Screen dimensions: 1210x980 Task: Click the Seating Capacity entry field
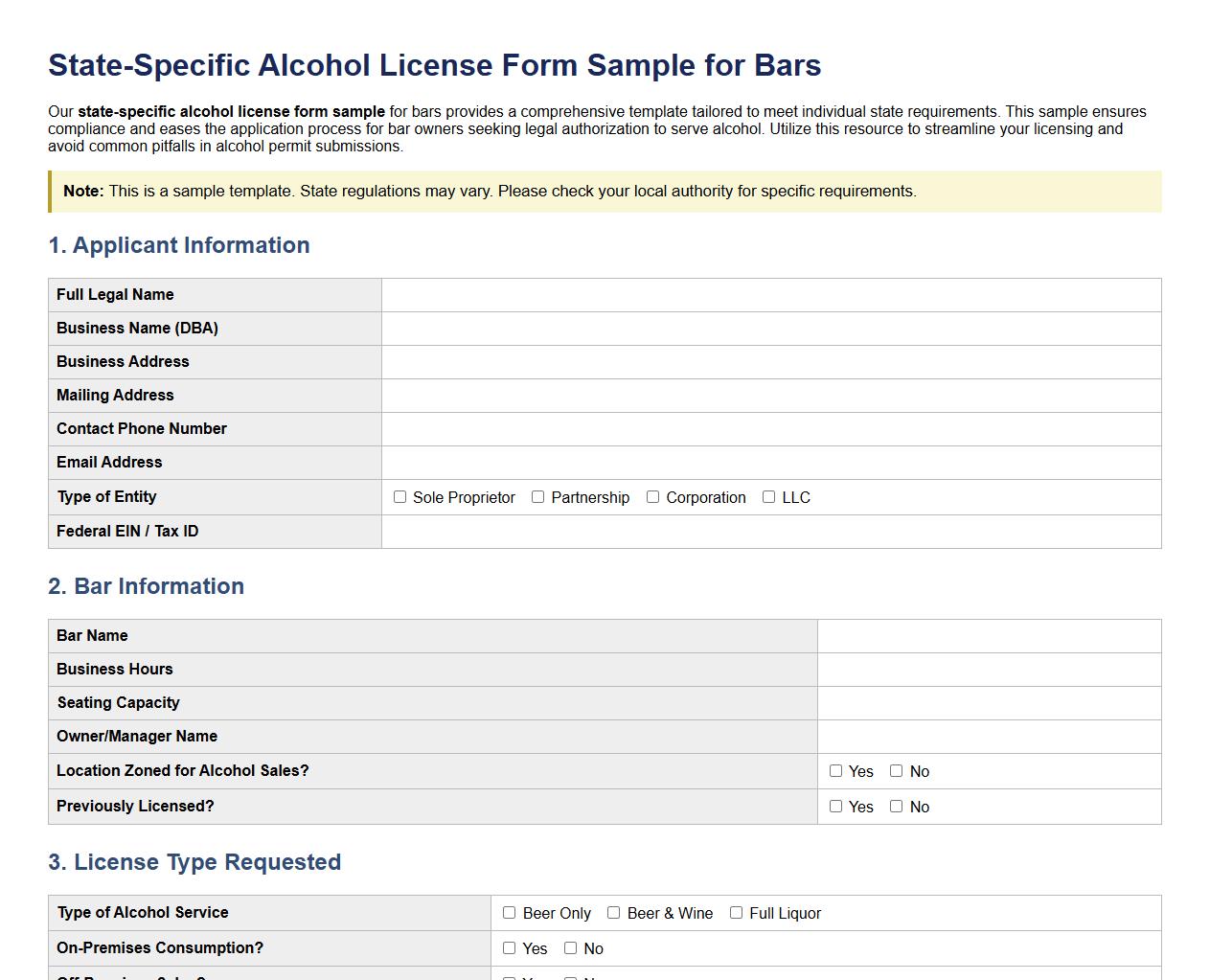[987, 702]
